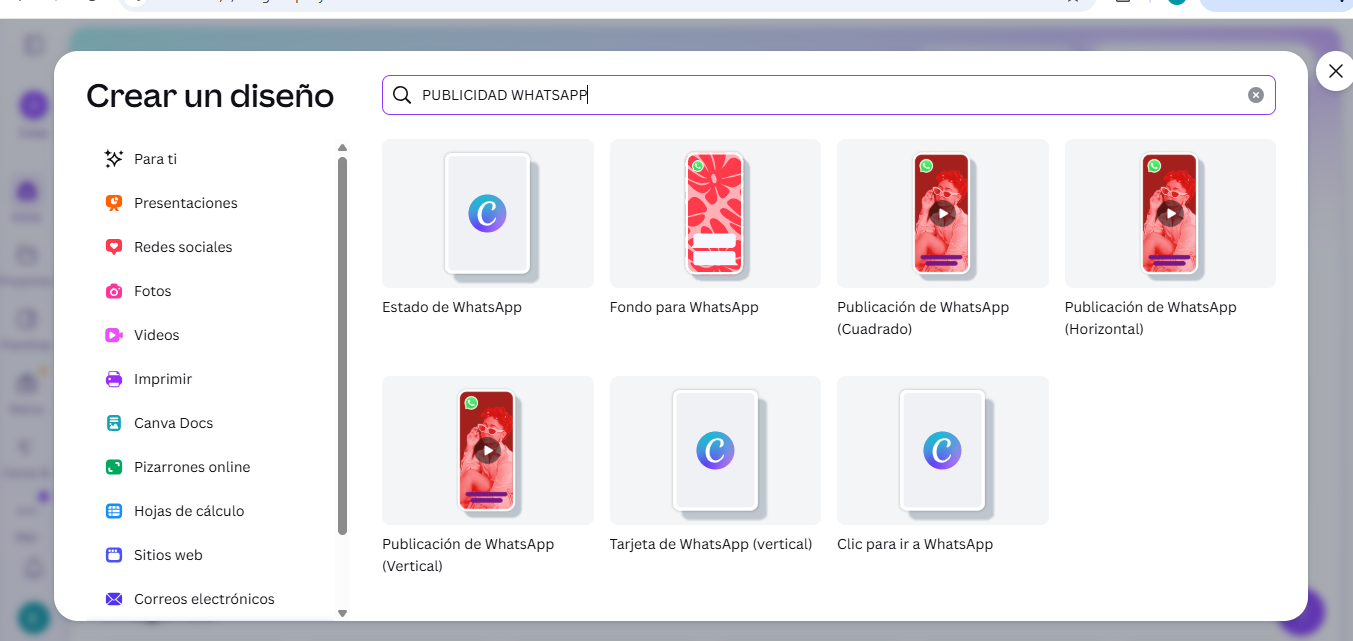The width and height of the screenshot is (1353, 641).
Task: Click the Estado de WhatsApp label
Action: click(x=452, y=307)
